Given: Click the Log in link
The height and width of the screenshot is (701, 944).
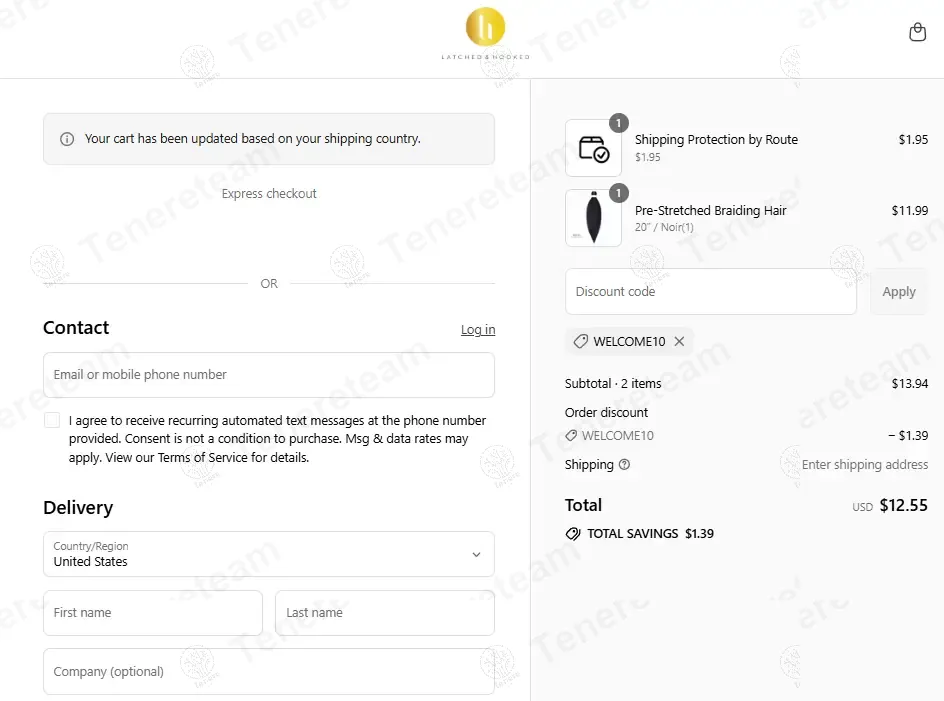Looking at the screenshot, I should coord(478,329).
